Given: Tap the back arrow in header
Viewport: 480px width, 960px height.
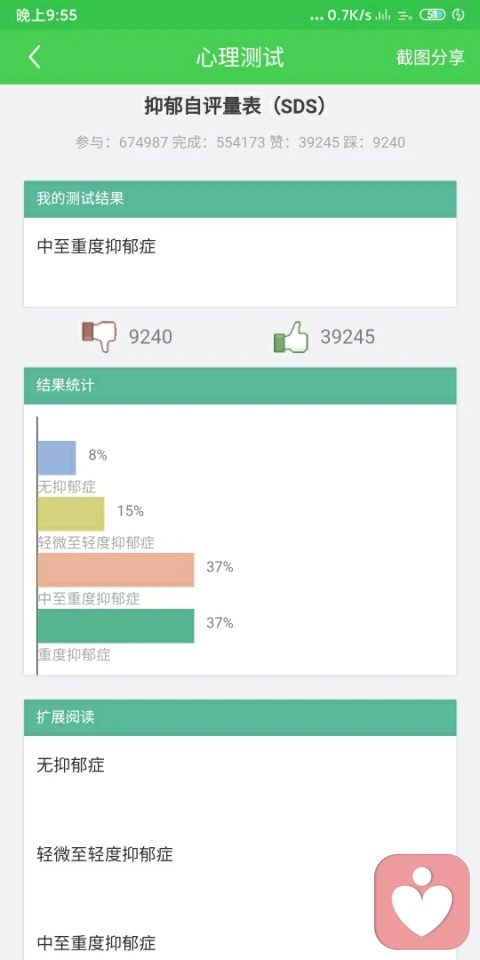Looking at the screenshot, I should point(34,58).
